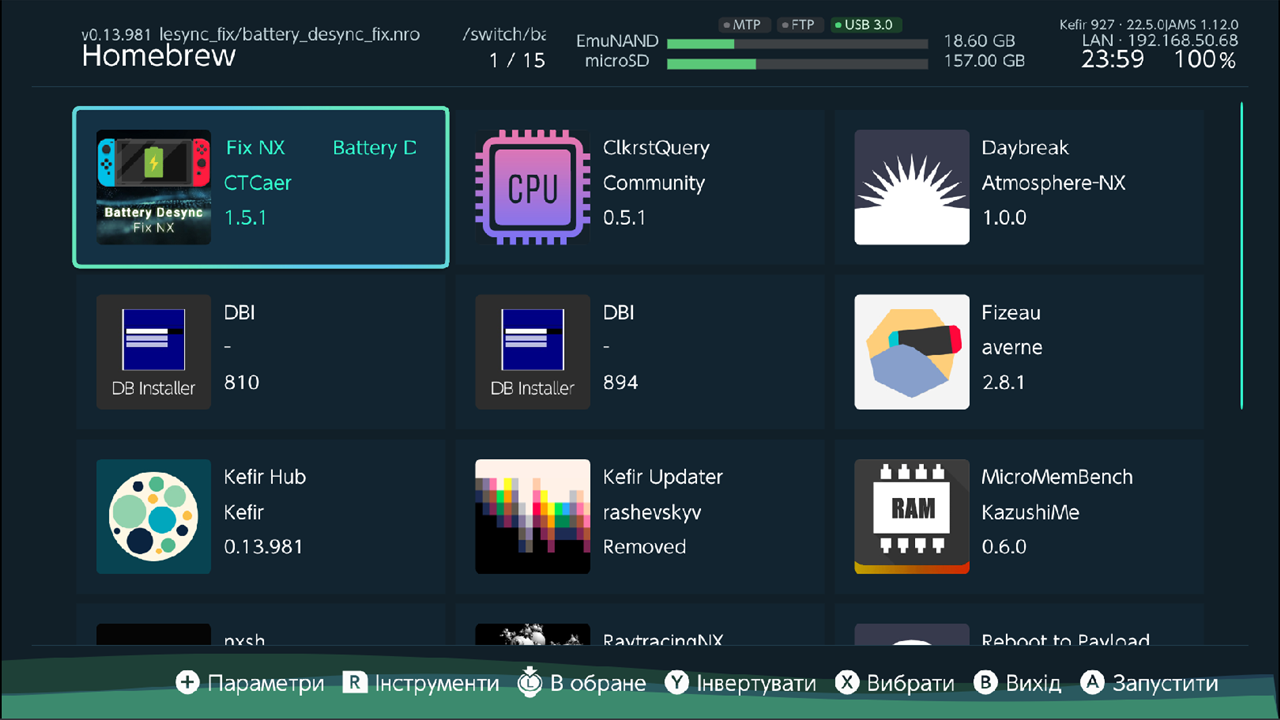Open the MicroMemBench RAM icon
Viewport: 1280px width, 720px height.
912,517
